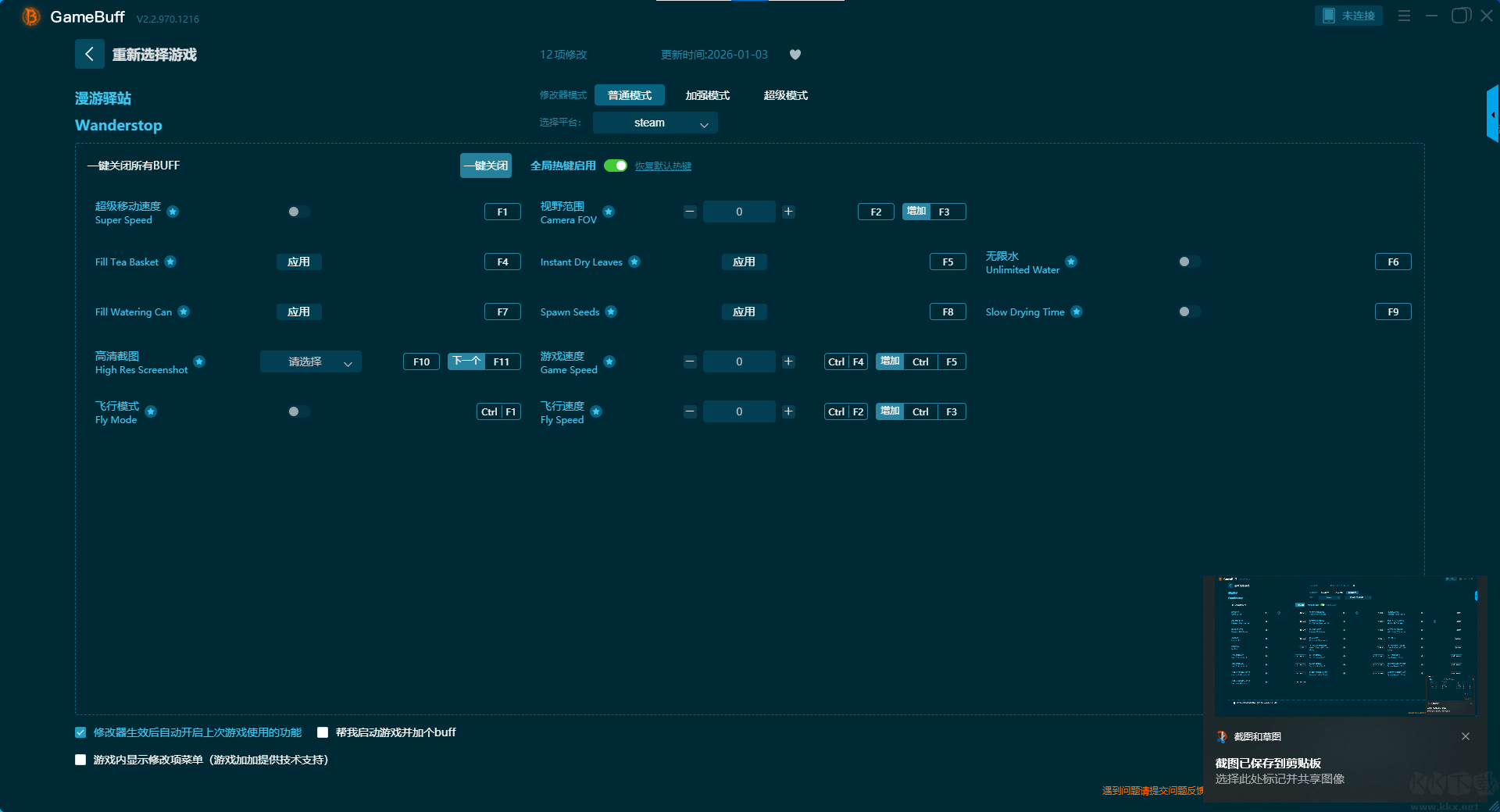Click the back arrow to reselect game
1500x812 pixels.
click(89, 54)
